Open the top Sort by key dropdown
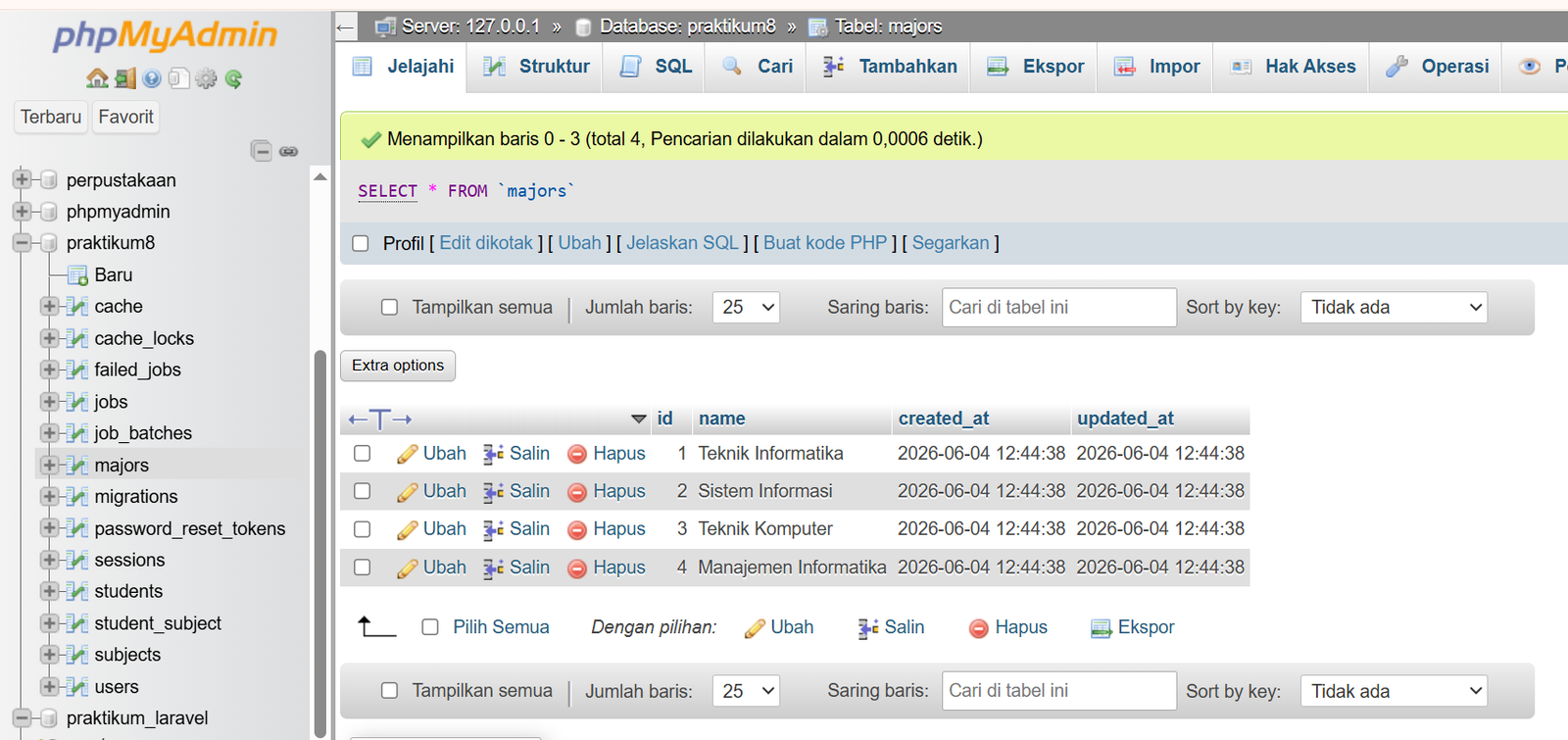Image resolution: width=1568 pixels, height=740 pixels. [1394, 307]
